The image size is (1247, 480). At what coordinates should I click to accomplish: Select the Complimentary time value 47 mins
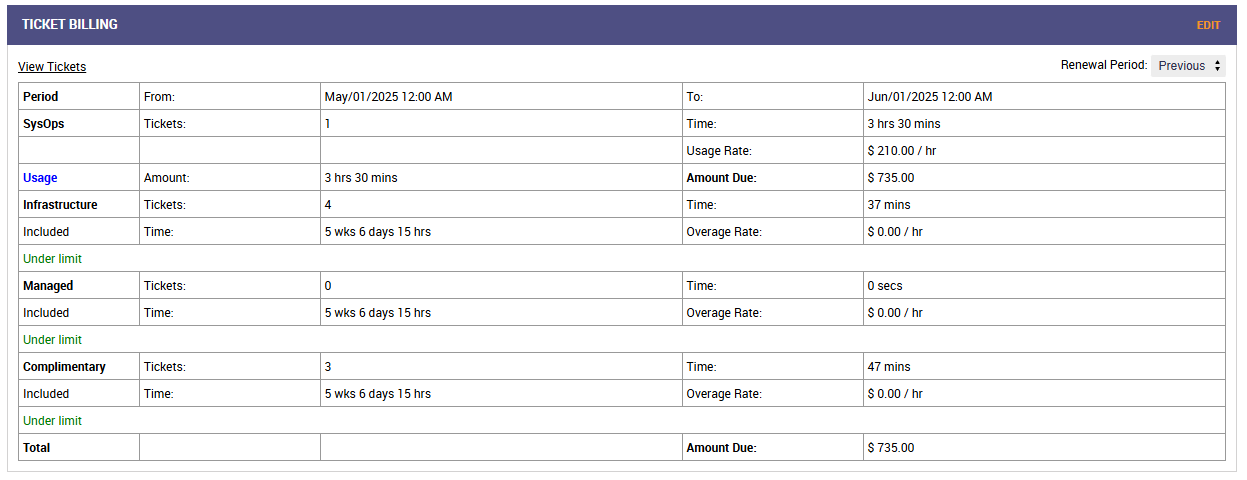[888, 367]
